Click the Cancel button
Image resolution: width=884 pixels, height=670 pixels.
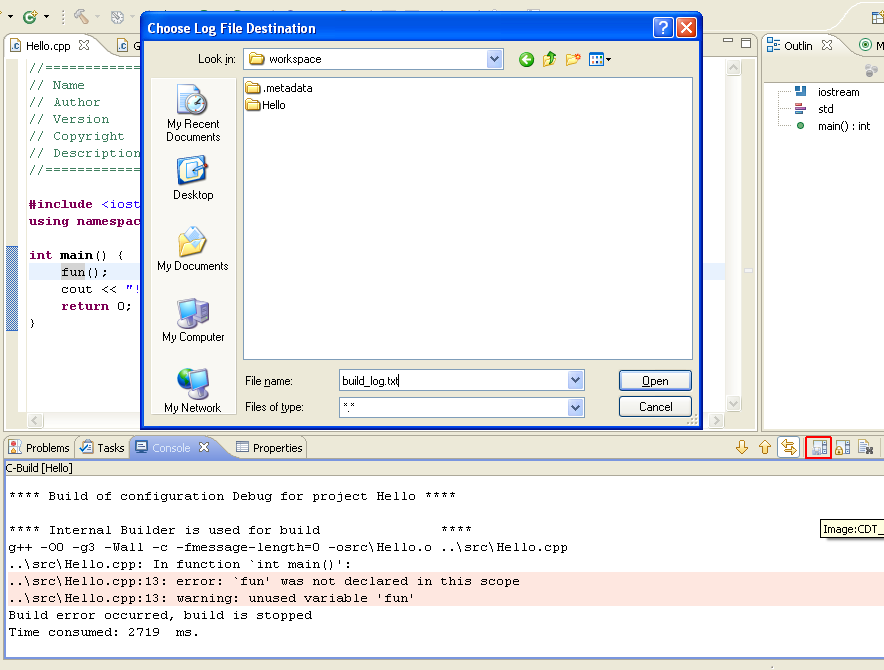(x=655, y=407)
